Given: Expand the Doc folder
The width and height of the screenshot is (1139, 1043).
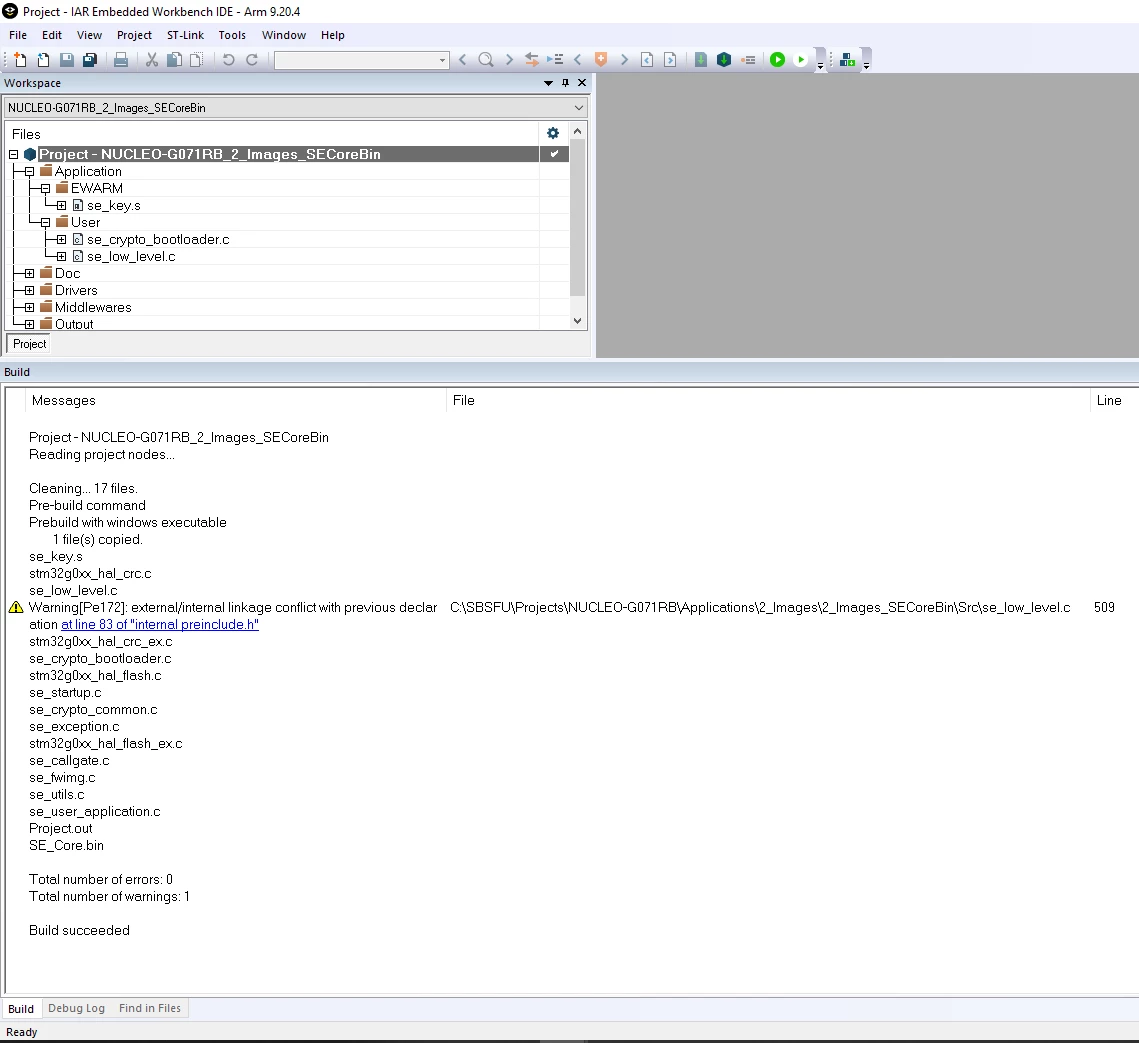Looking at the screenshot, I should 29,273.
